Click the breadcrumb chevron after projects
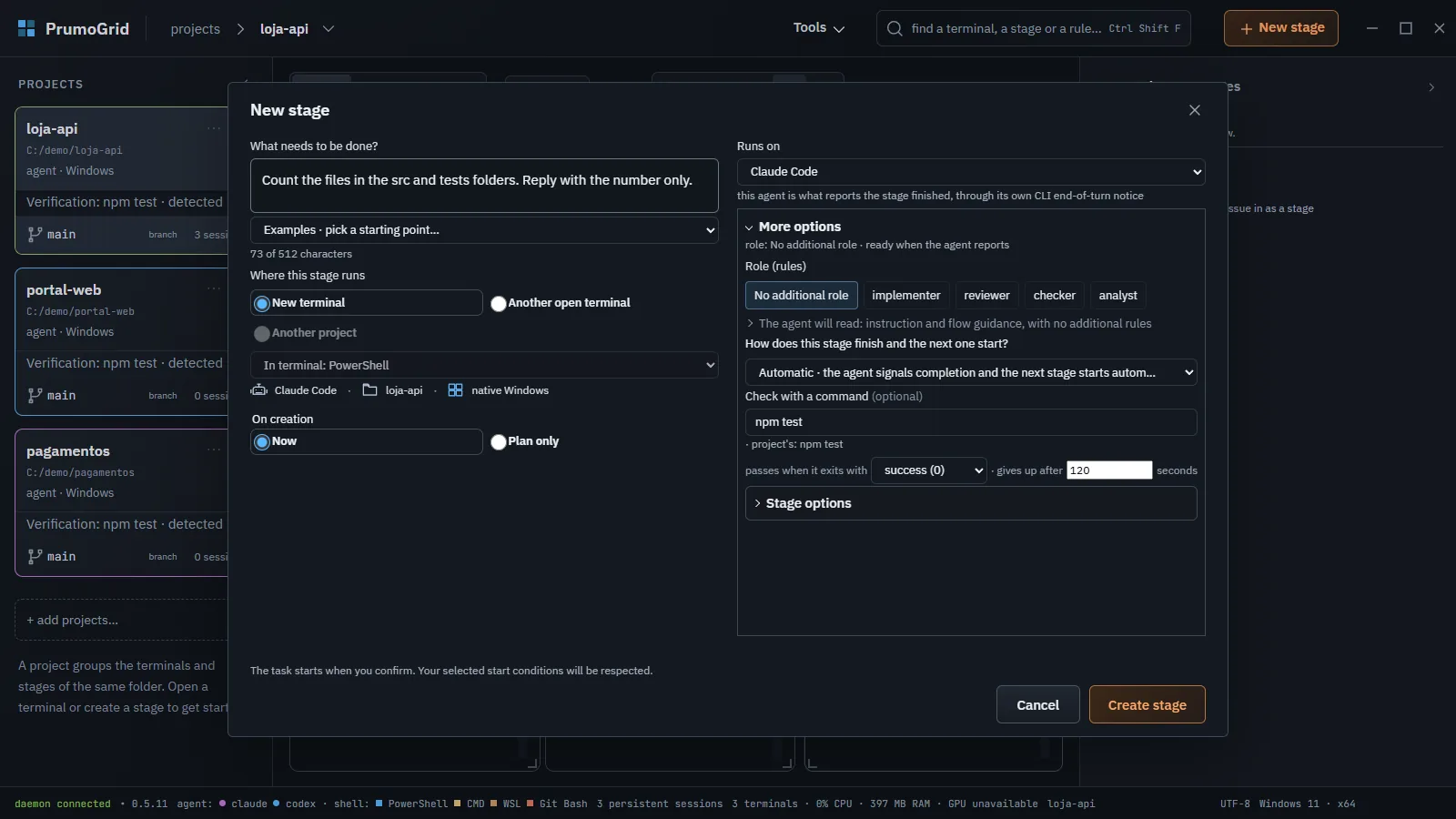The height and width of the screenshot is (819, 1456). point(240,29)
